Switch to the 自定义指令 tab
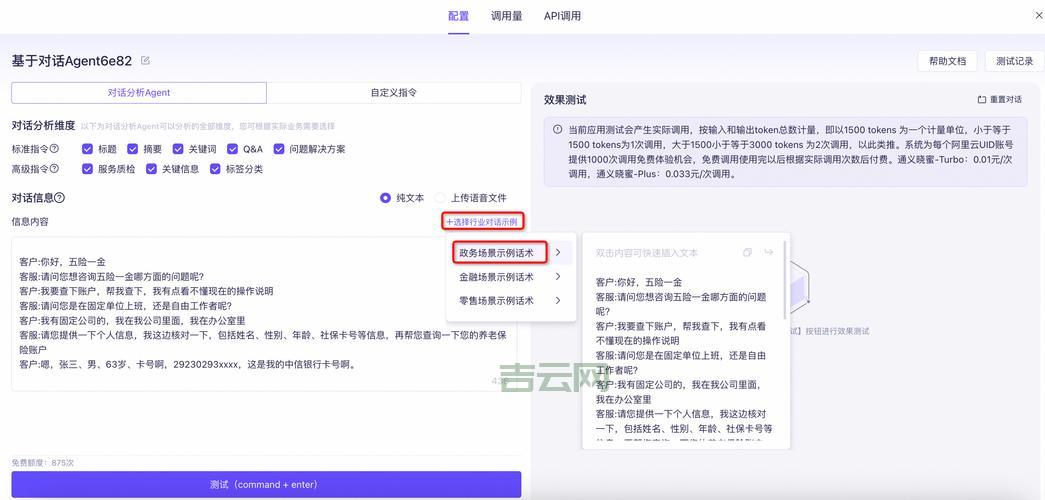Screen dimensions: 1045x500 394,93
